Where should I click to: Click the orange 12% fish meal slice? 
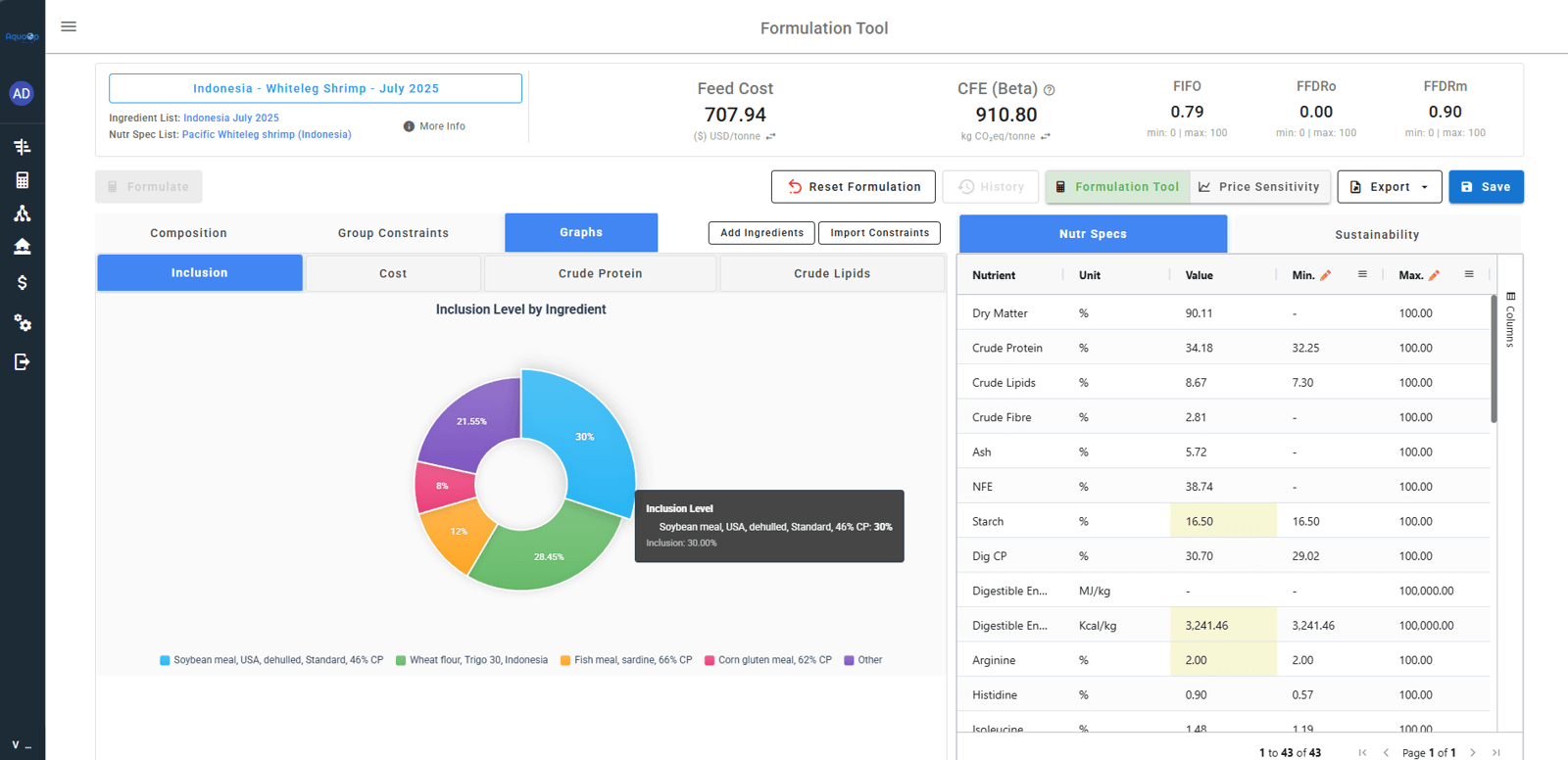click(457, 532)
